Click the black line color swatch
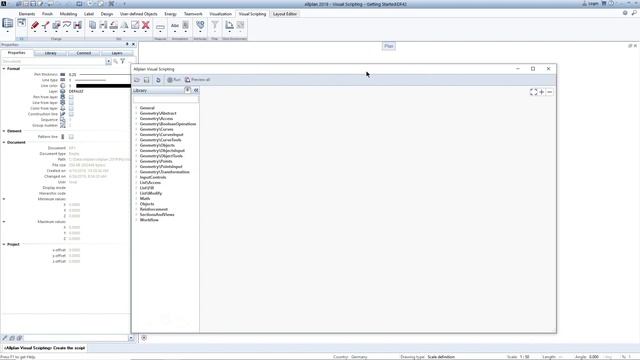This screenshot has width=640, height=360. tap(103, 86)
